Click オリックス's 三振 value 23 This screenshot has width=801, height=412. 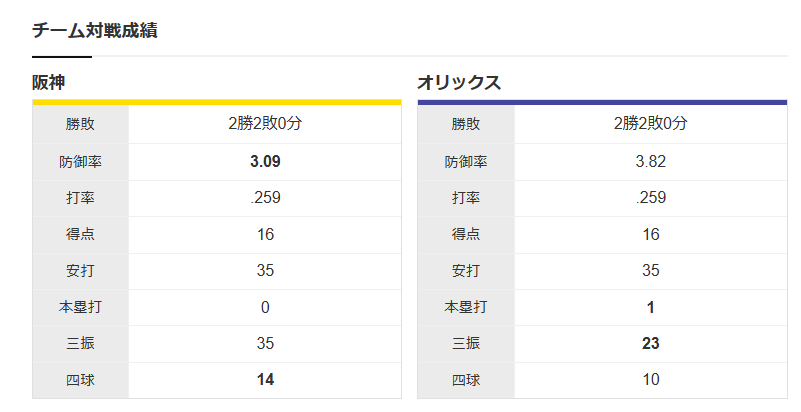point(651,343)
